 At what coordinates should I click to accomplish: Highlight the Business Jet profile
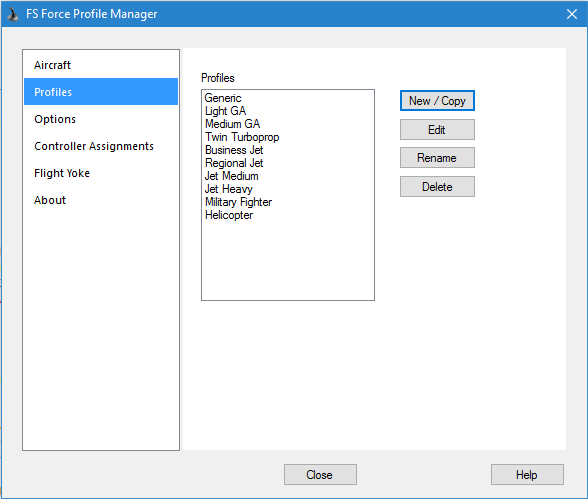pyautogui.click(x=234, y=150)
